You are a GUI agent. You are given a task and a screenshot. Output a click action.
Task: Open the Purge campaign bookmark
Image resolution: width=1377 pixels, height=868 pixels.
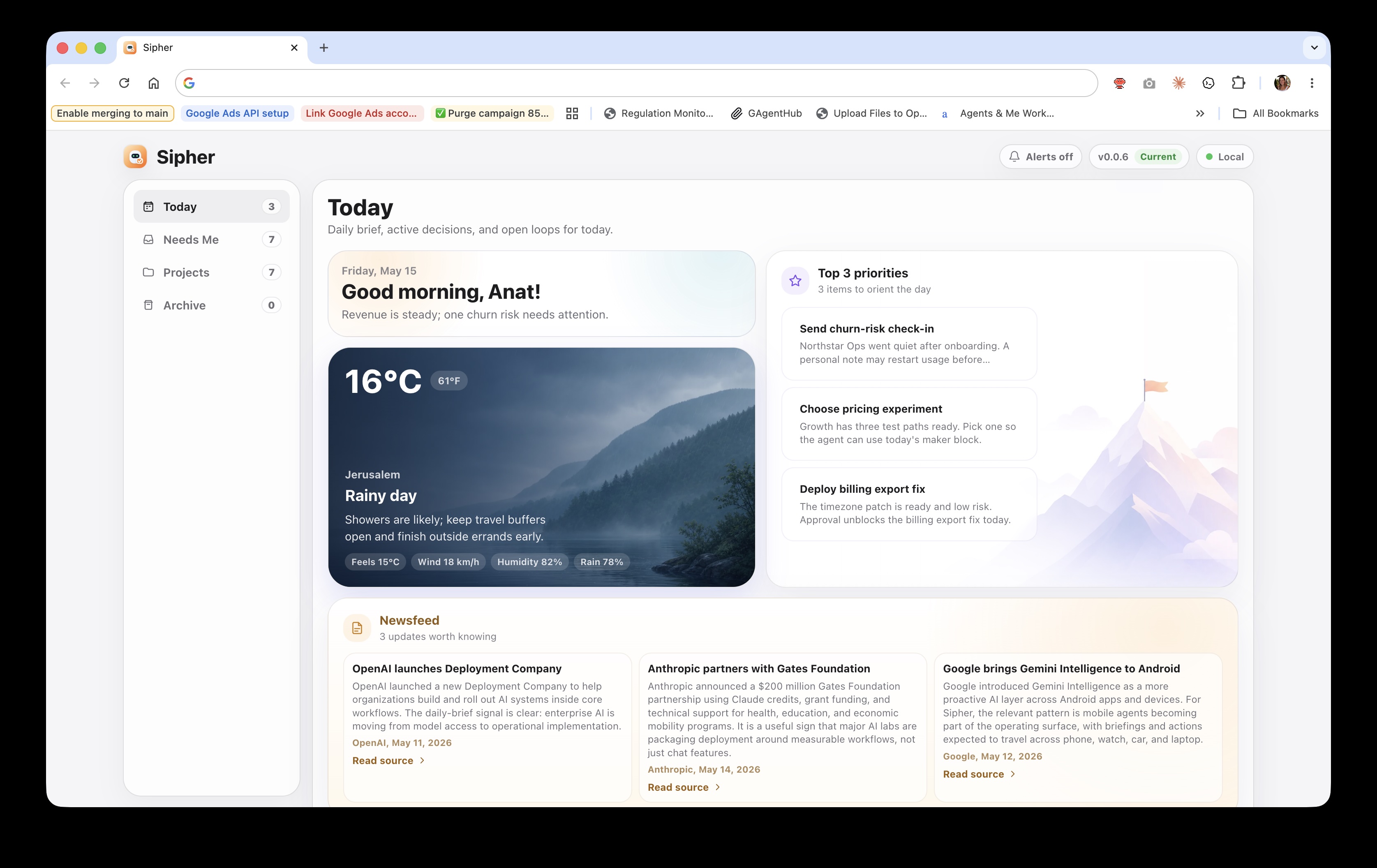(492, 113)
